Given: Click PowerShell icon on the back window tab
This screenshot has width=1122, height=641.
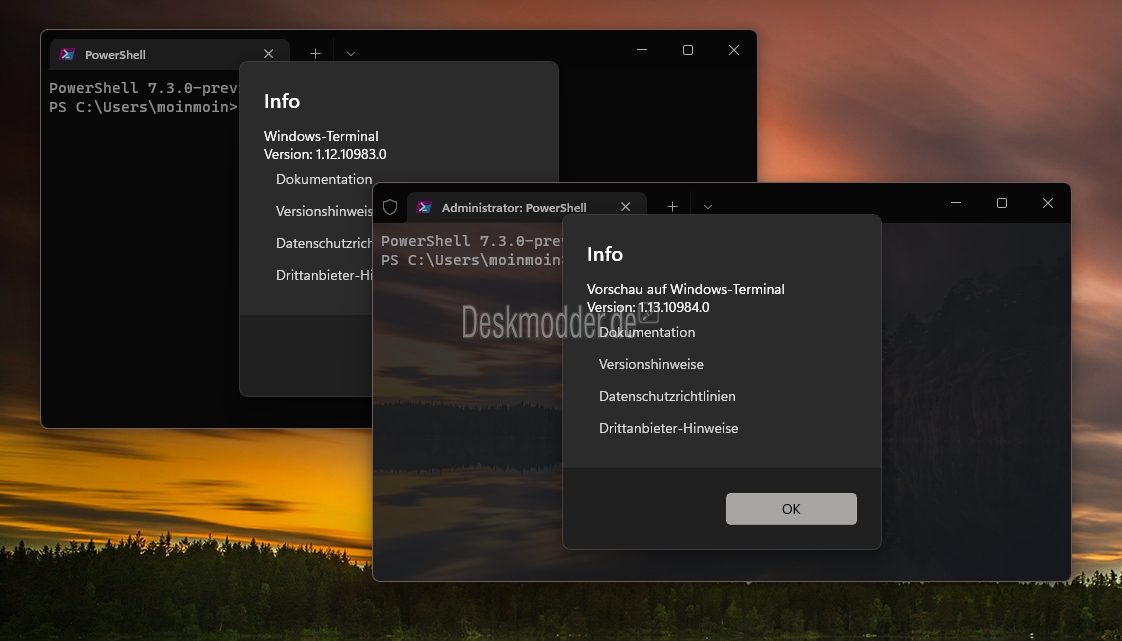Looking at the screenshot, I should pos(67,54).
